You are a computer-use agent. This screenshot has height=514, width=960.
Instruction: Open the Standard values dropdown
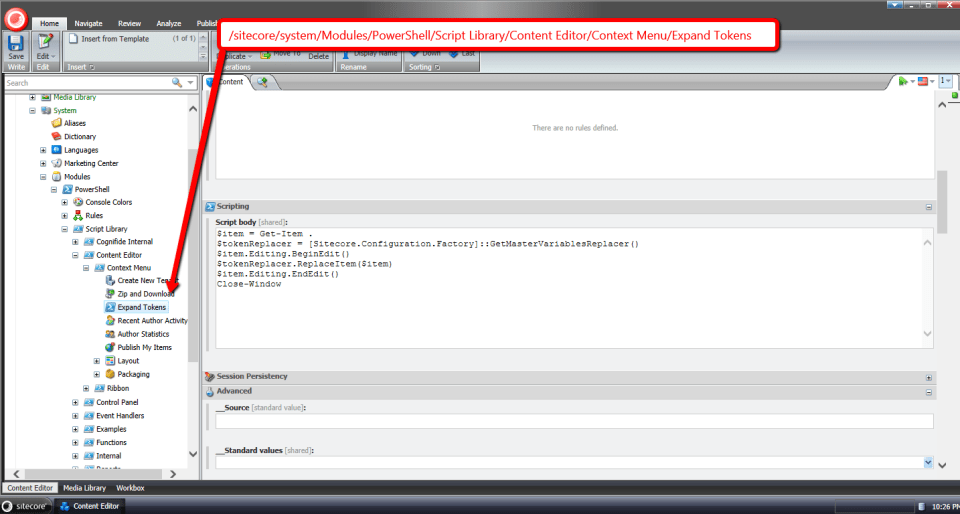click(928, 462)
